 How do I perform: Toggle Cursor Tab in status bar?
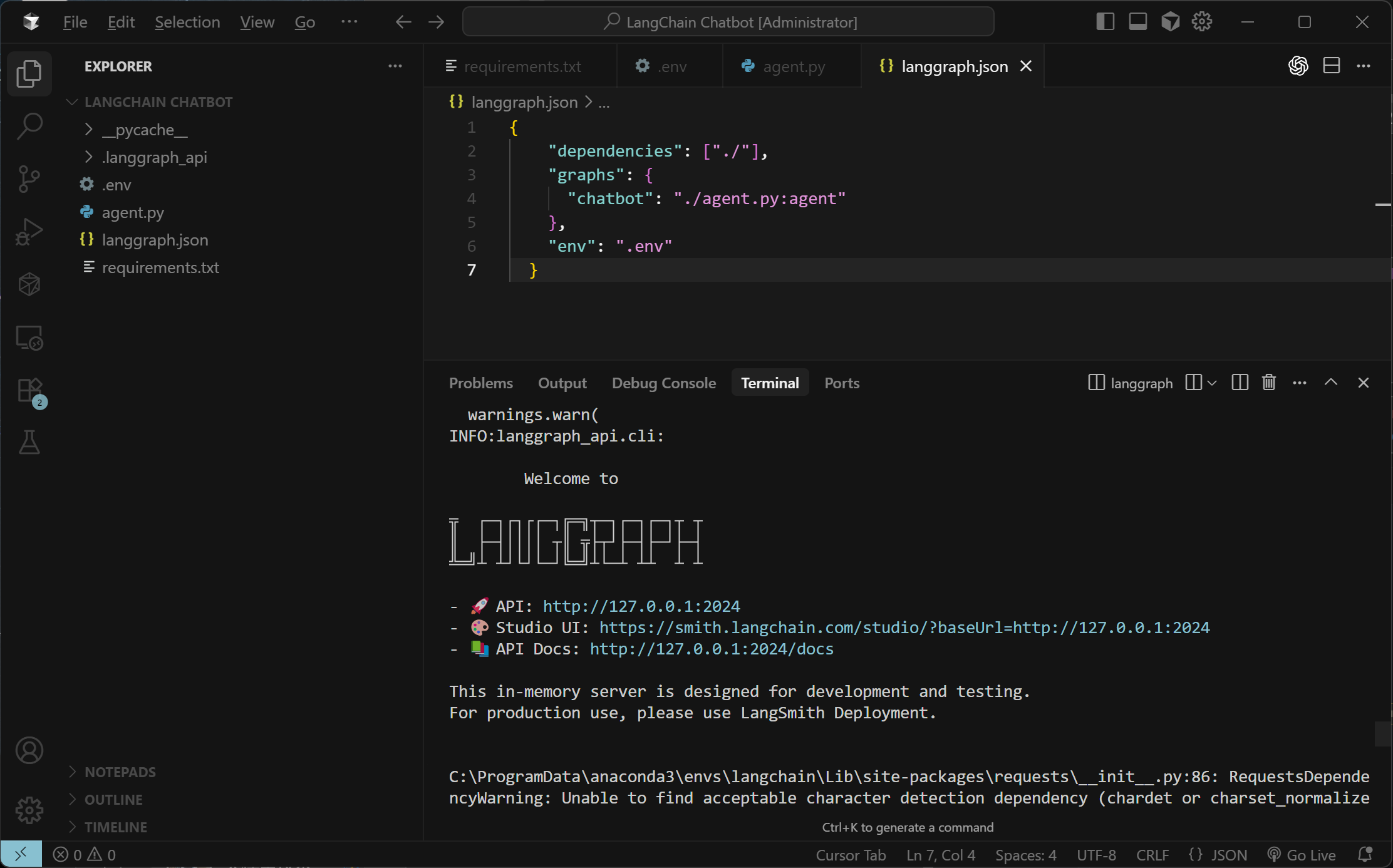click(851, 855)
